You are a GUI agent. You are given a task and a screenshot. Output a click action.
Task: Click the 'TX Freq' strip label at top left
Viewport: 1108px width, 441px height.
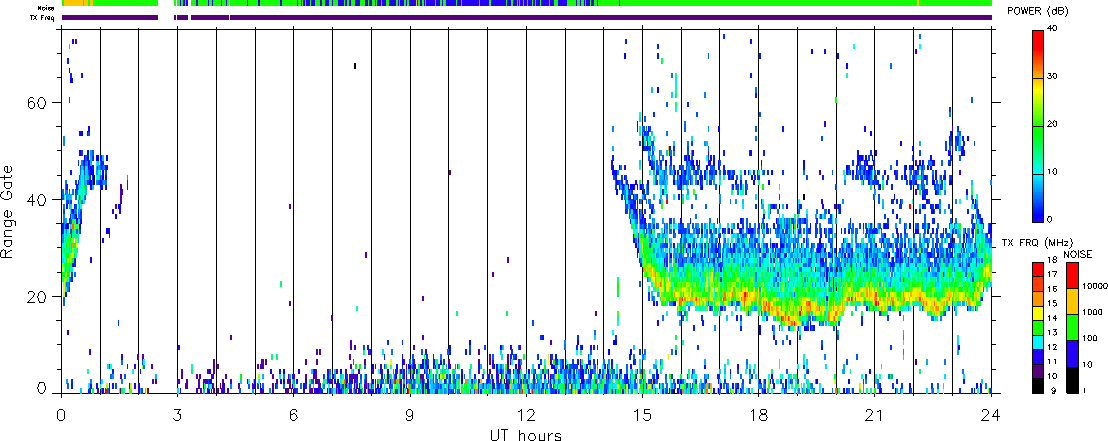42,18
